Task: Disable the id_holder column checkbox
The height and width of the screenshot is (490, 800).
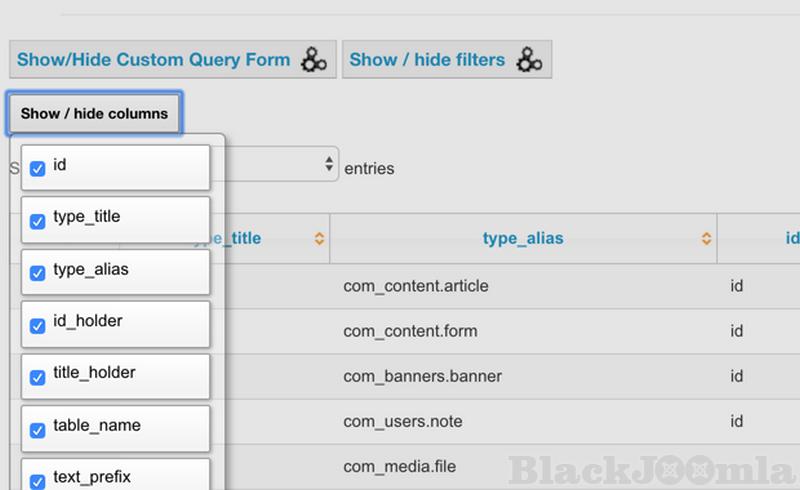Action: coord(38,325)
